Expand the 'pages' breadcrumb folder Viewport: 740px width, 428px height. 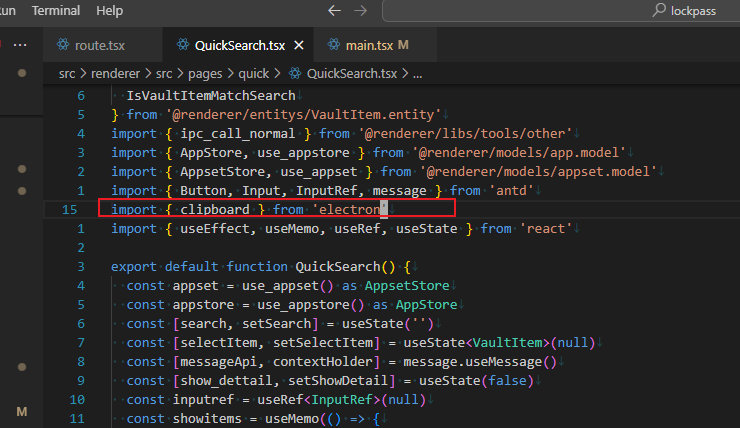point(198,74)
